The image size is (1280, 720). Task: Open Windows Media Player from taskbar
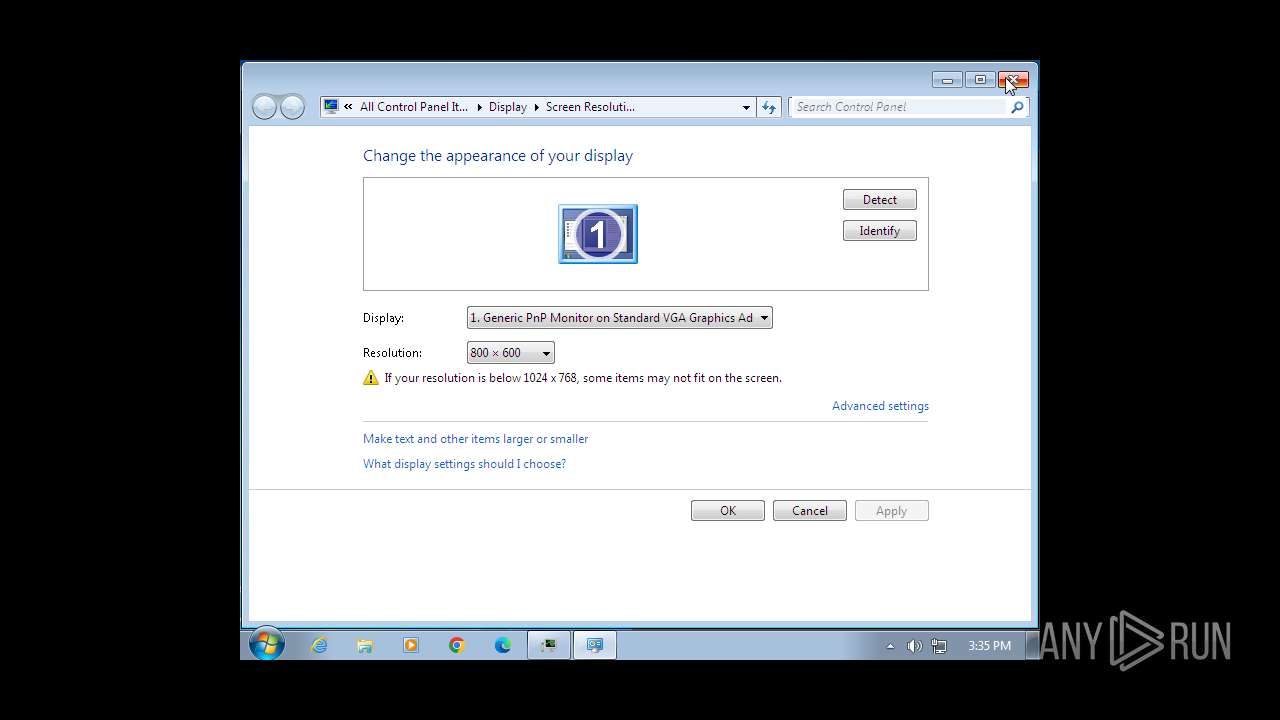point(411,645)
